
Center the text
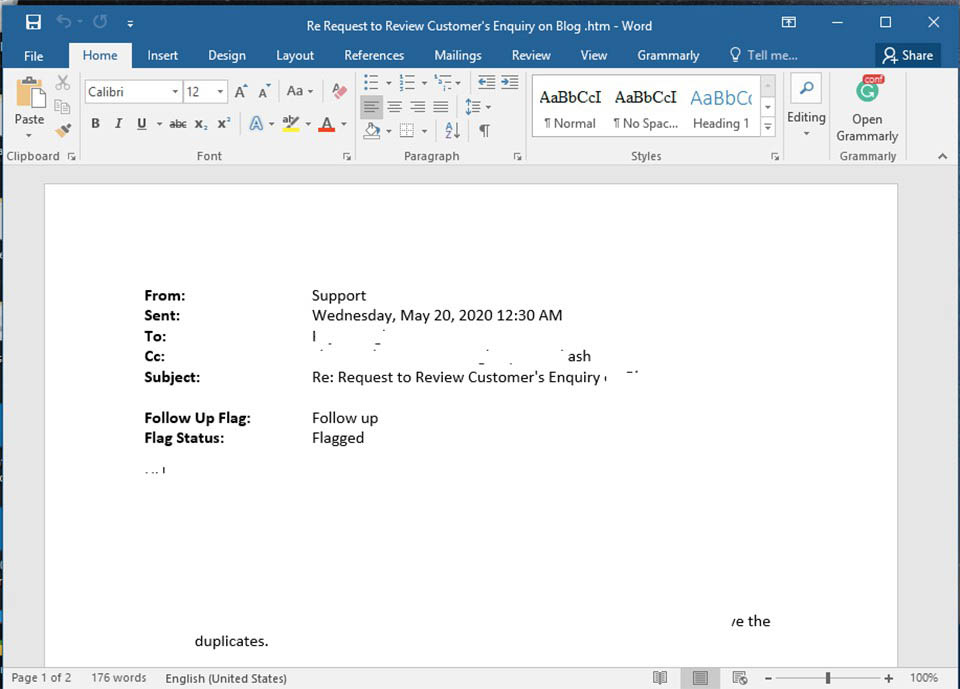pos(395,107)
